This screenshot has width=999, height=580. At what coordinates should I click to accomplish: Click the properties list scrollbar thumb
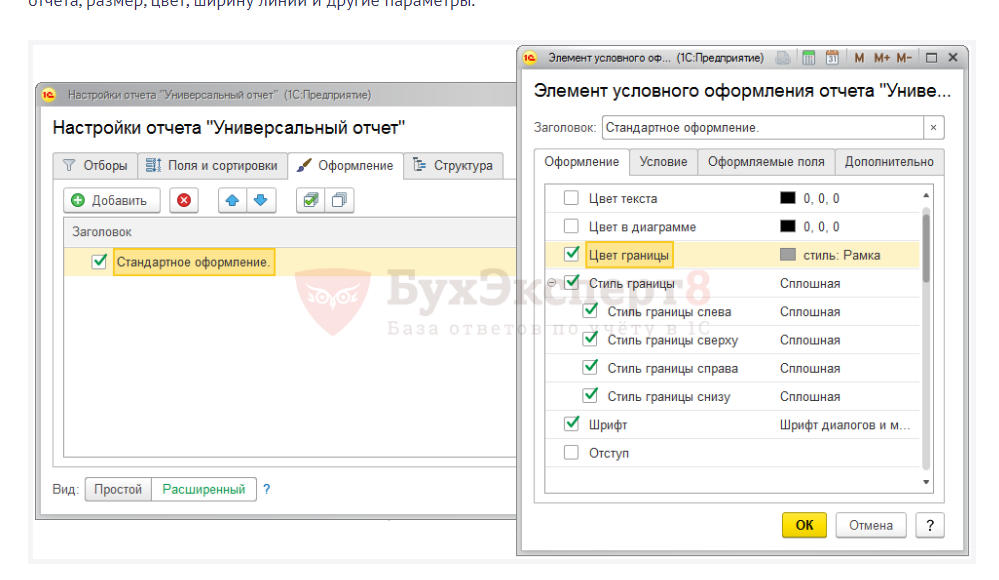click(926, 249)
